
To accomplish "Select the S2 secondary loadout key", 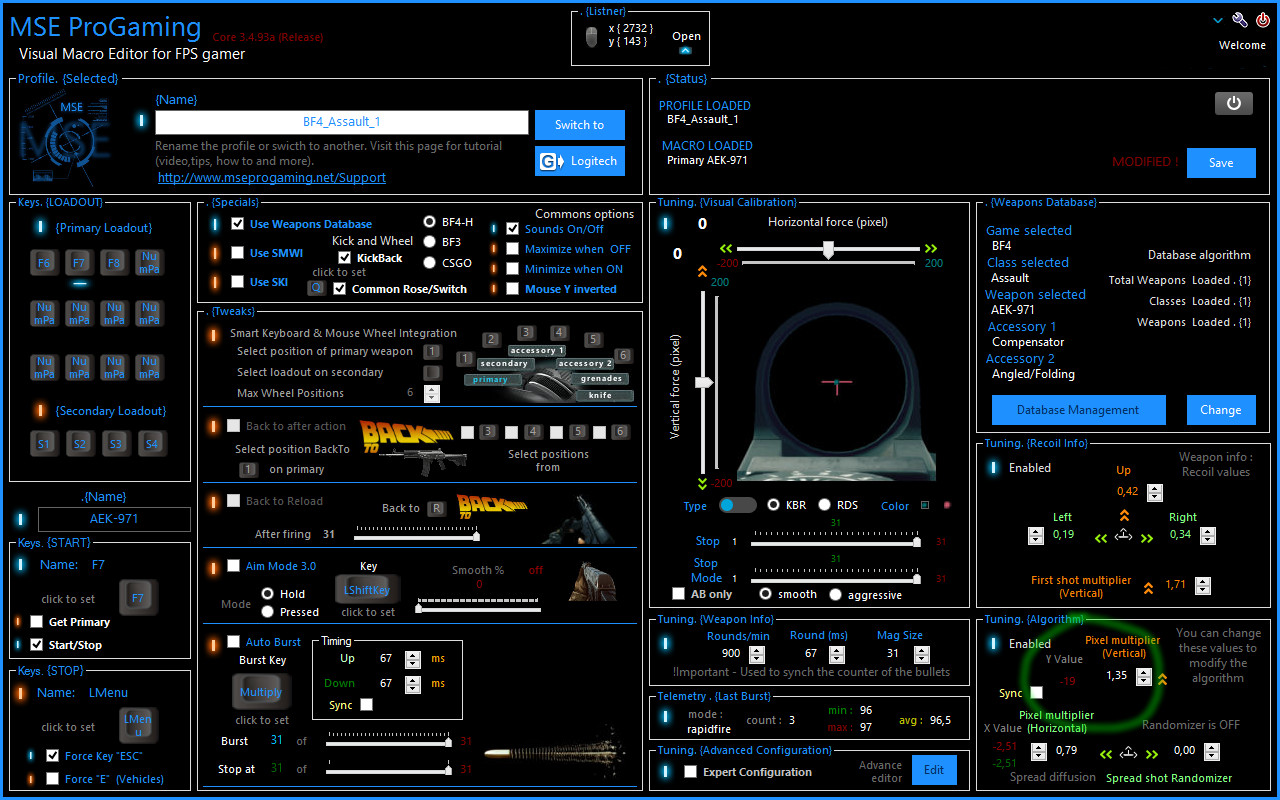I will (x=79, y=443).
